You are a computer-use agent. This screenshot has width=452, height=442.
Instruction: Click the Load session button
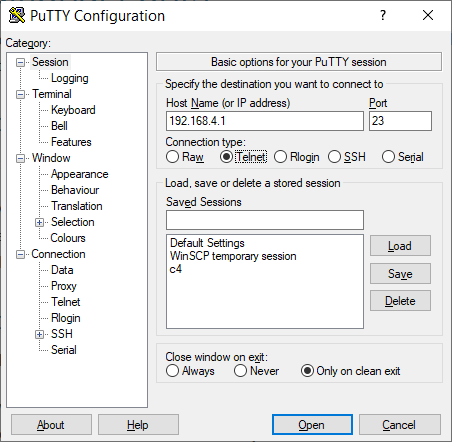click(x=400, y=246)
